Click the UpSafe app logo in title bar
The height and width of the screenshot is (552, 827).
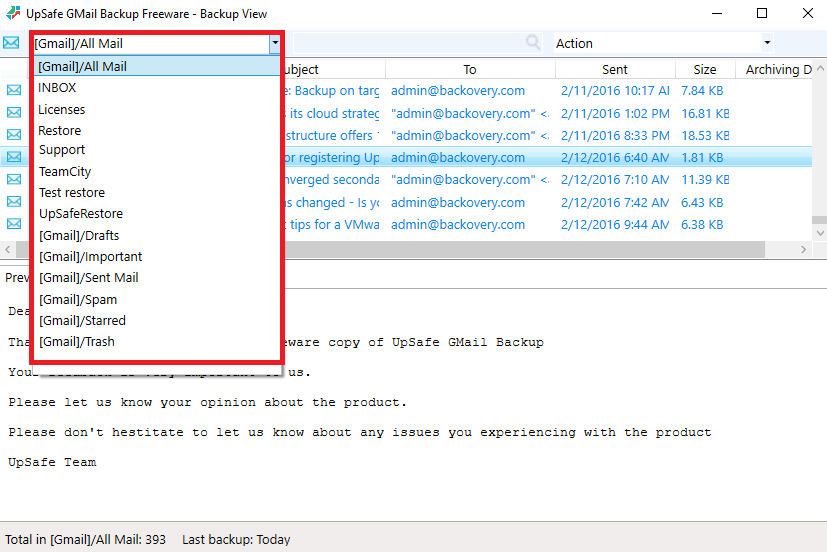(x=13, y=13)
